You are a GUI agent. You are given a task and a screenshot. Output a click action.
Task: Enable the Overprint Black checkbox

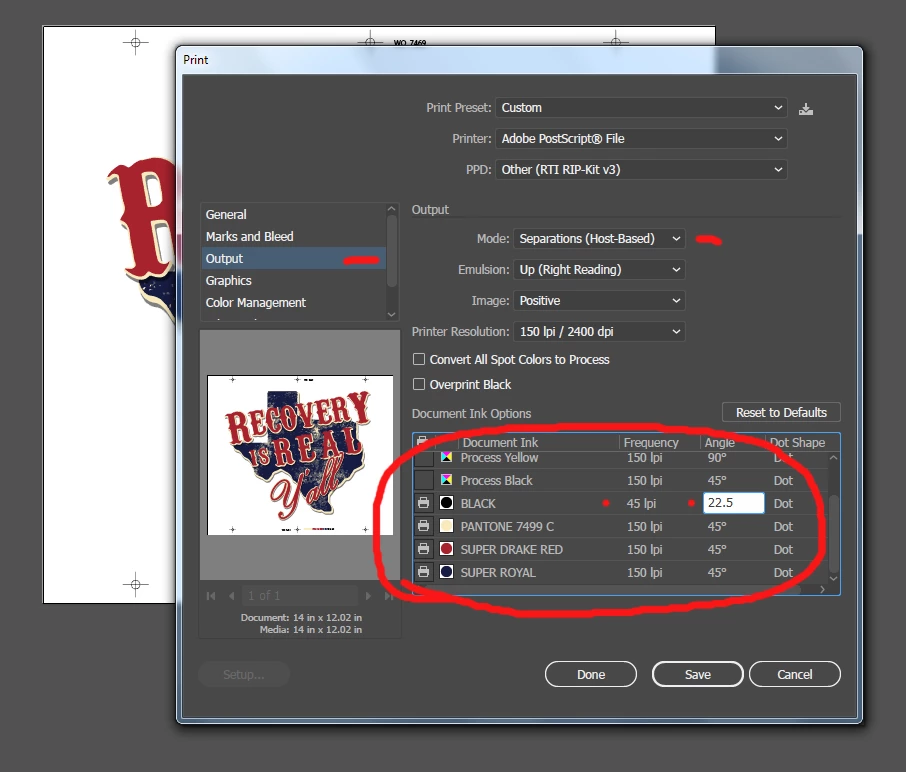click(419, 384)
